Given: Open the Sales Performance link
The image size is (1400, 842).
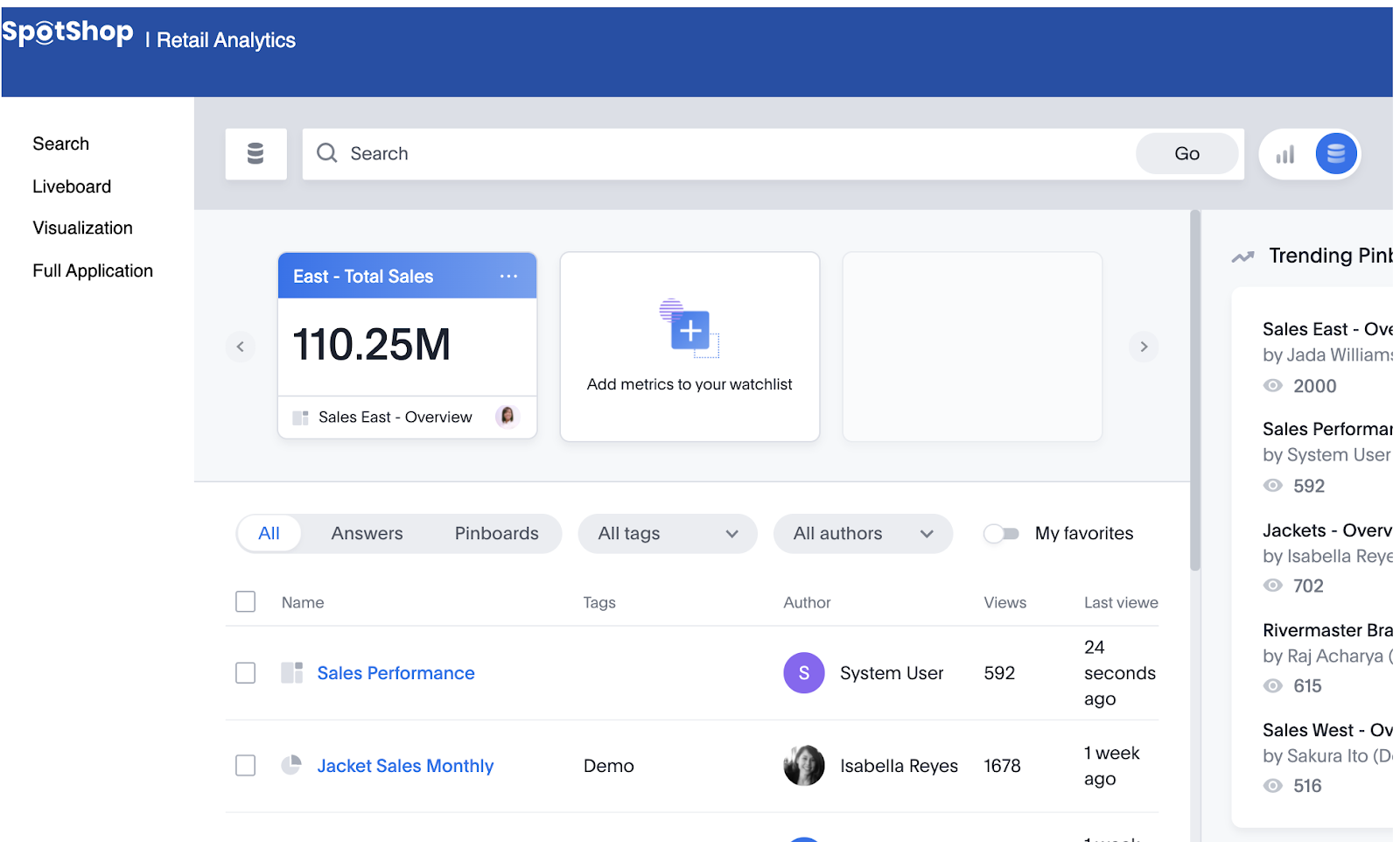Looking at the screenshot, I should 395,673.
